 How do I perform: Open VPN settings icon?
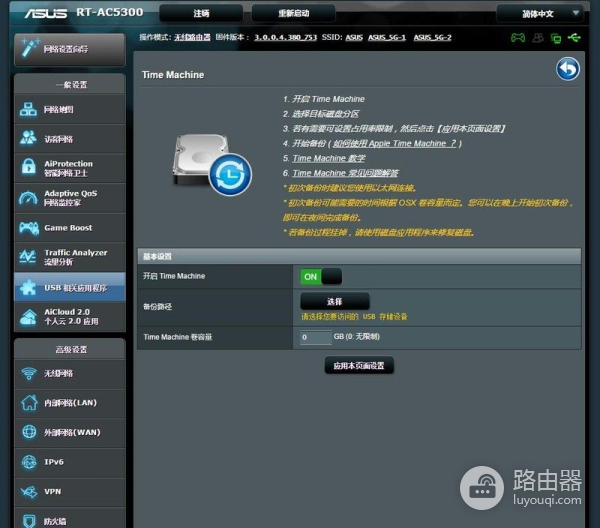(x=29, y=491)
